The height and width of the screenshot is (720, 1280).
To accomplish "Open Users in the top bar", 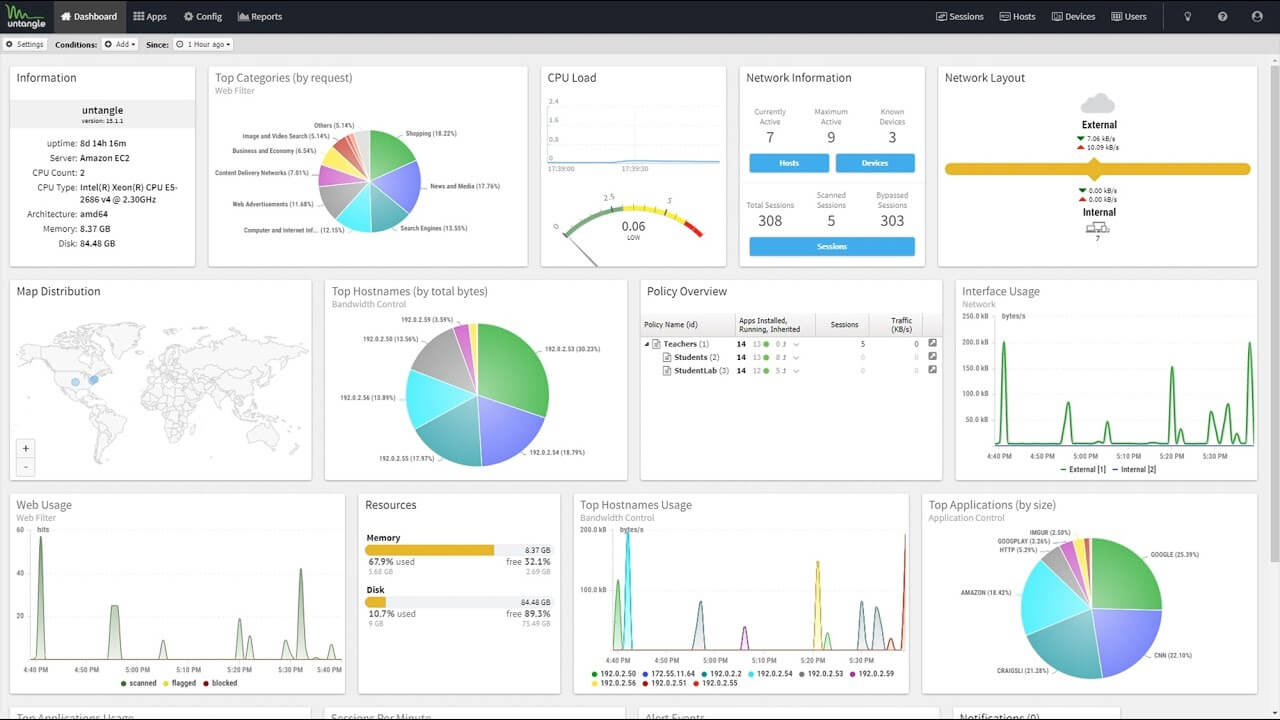I will [x=1129, y=17].
